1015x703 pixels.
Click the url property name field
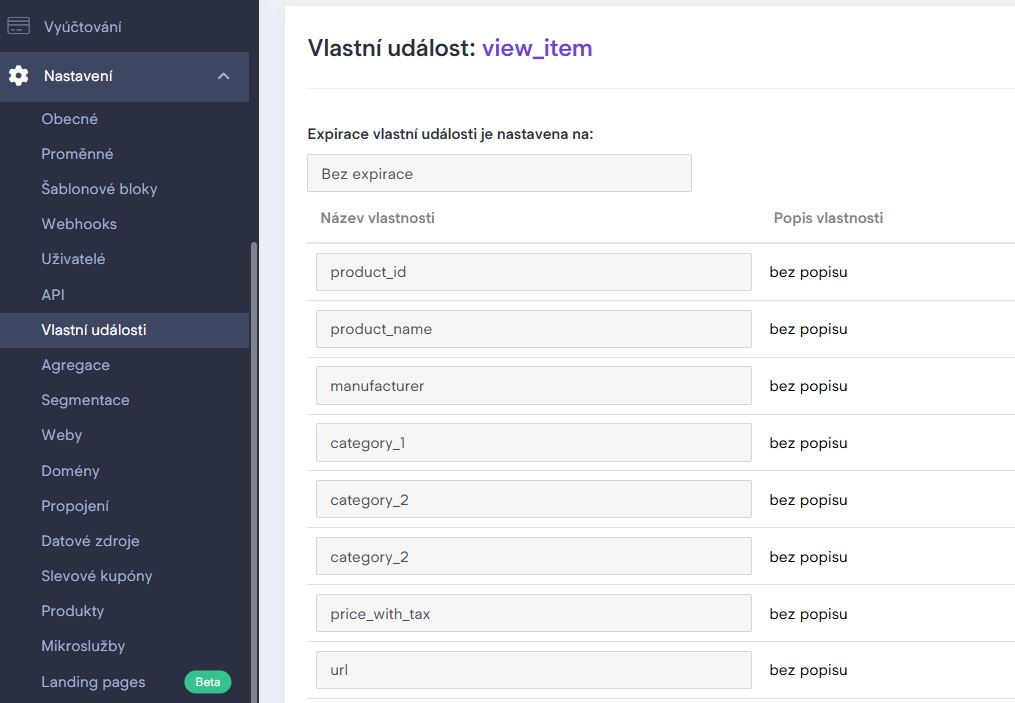[x=533, y=670]
